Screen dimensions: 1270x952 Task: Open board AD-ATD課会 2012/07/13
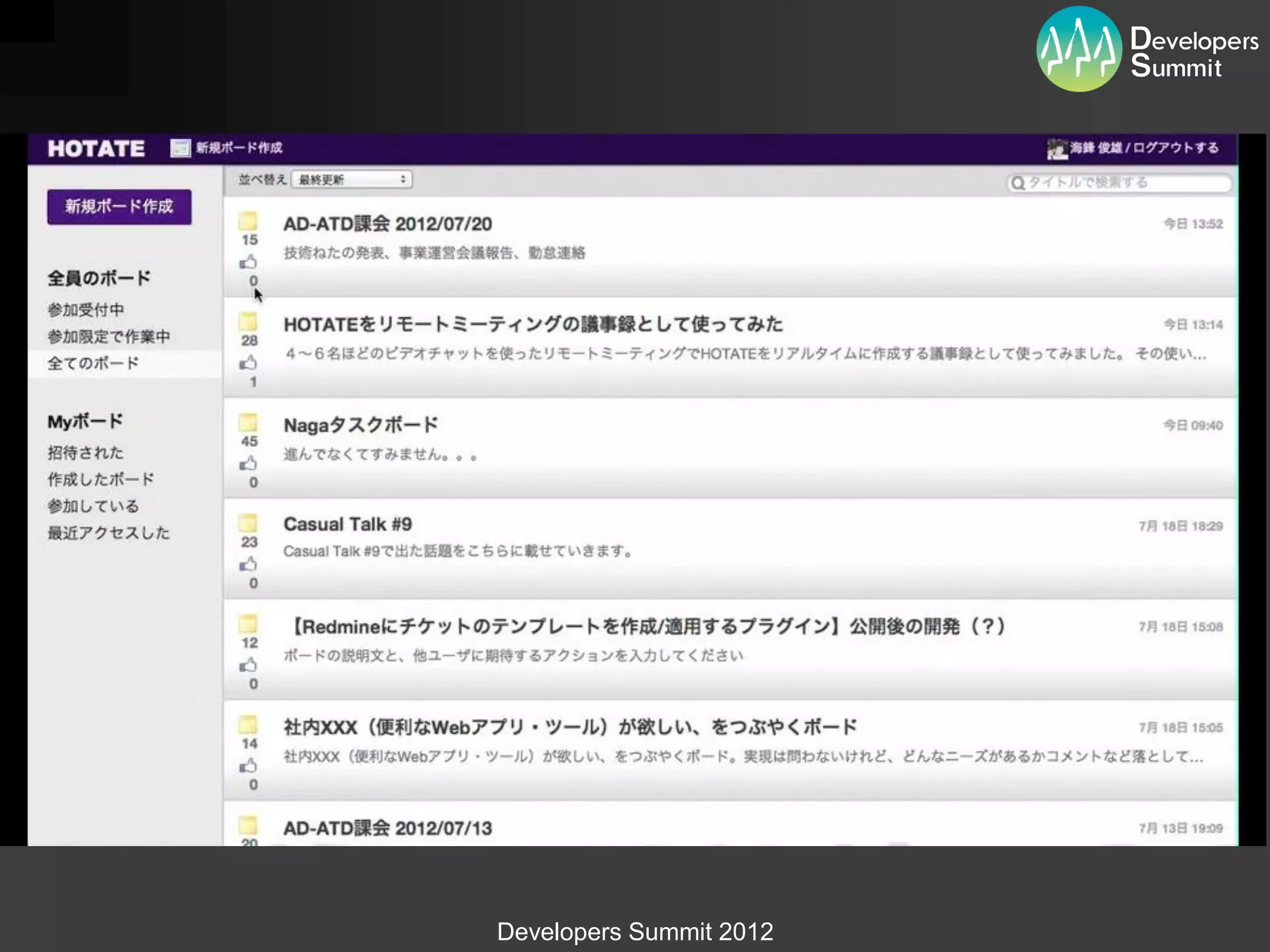click(x=388, y=828)
